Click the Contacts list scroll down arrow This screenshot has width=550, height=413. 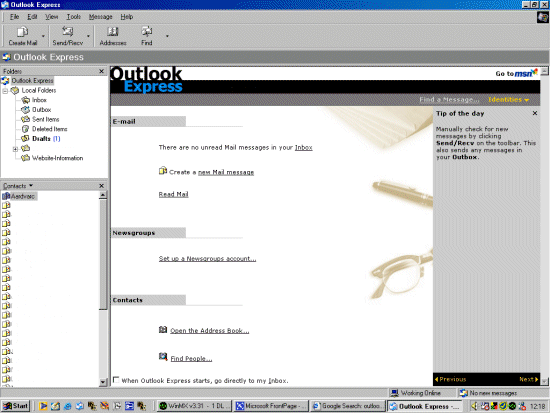click(103, 382)
